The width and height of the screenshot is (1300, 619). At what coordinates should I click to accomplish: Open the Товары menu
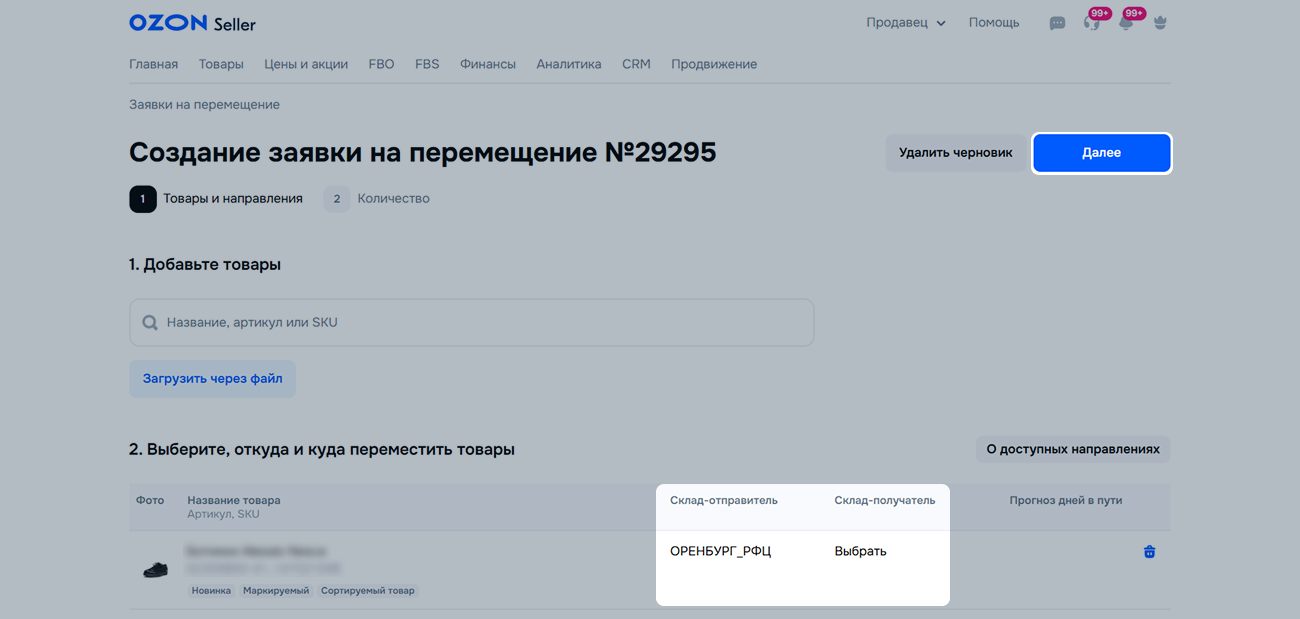tap(221, 64)
